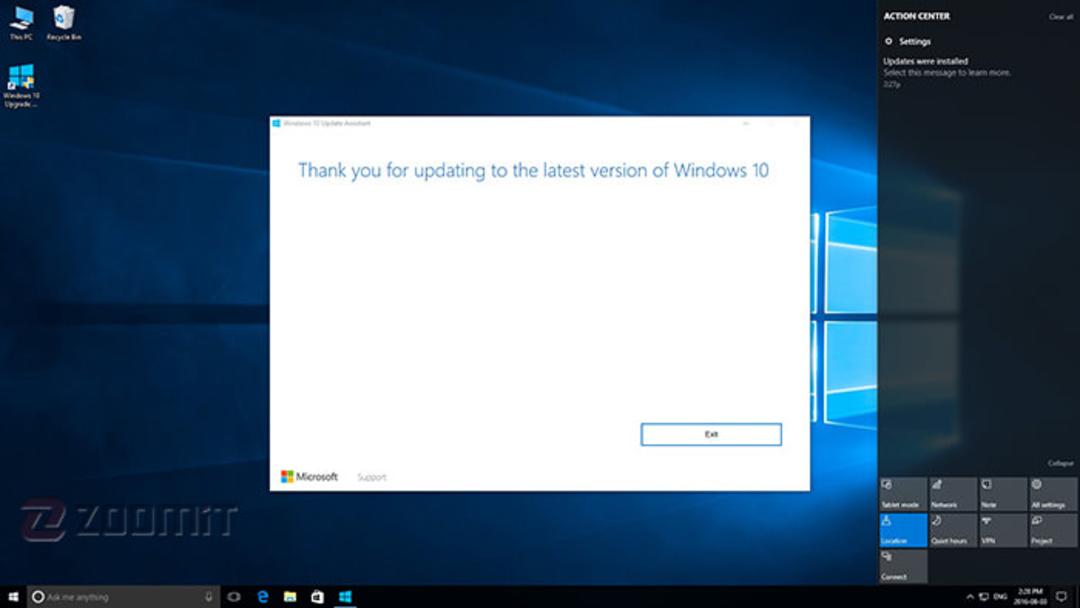
Task: Open the Connect quick action tile
Action: click(903, 566)
